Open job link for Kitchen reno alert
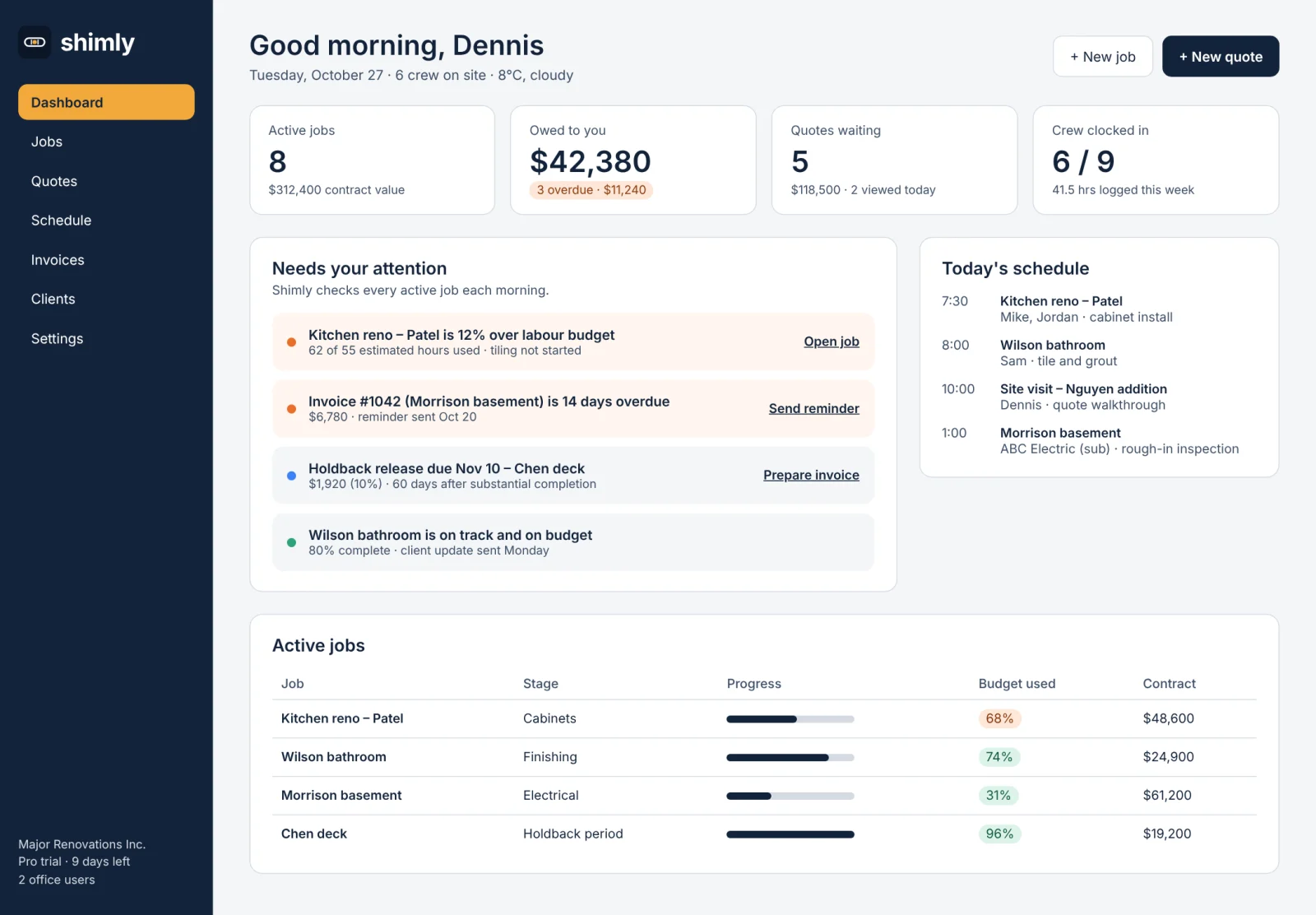The image size is (1316, 915). 832,341
